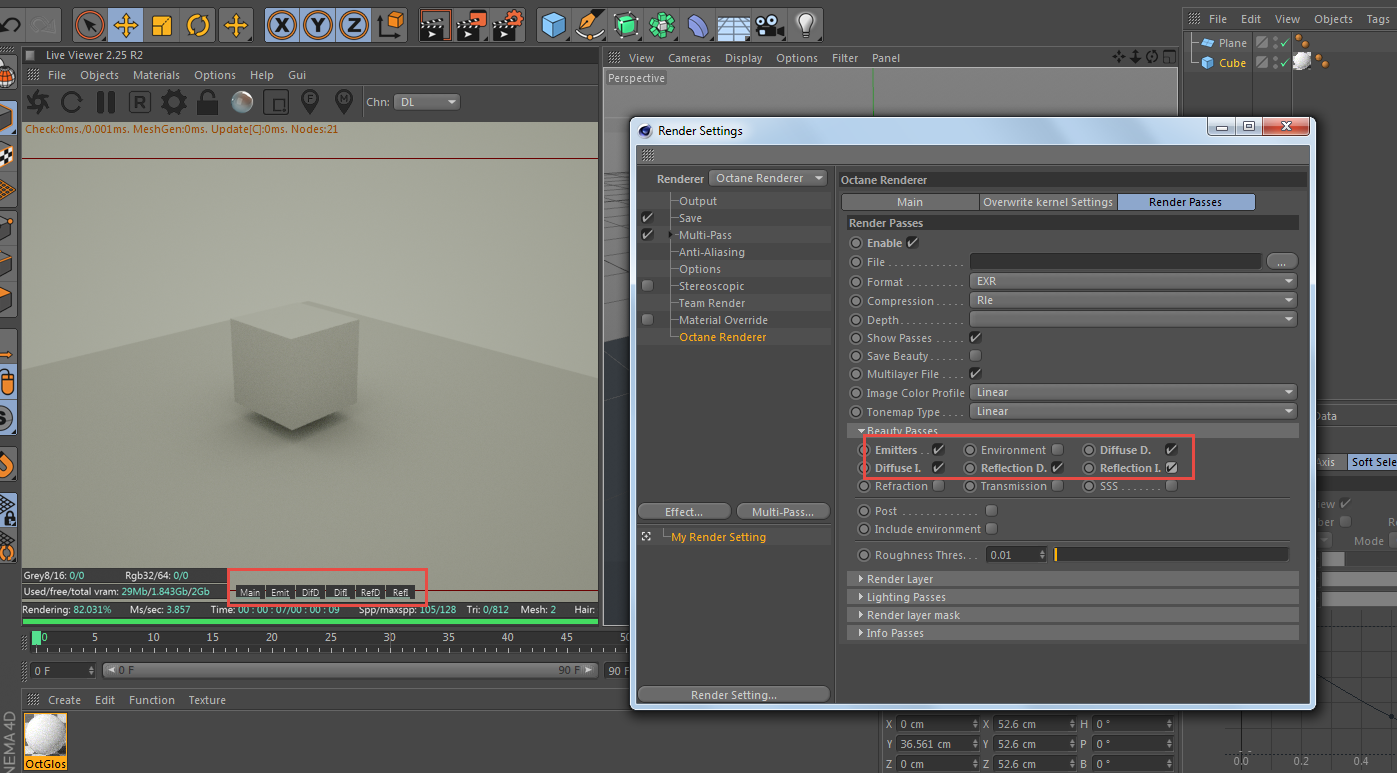1397x773 pixels.
Task: Adjust the Roughness Thres. slider
Action: coord(1171,555)
